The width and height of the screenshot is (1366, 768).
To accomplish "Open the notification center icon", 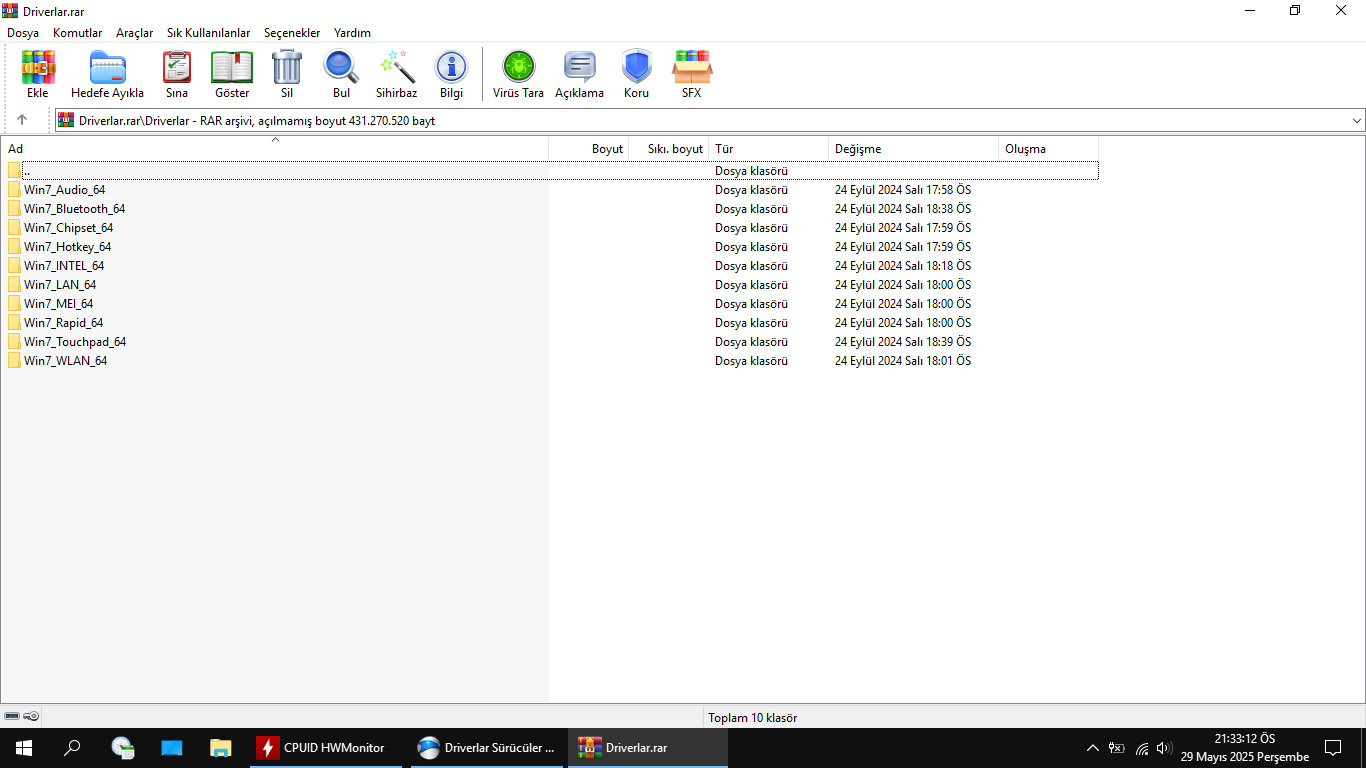I will coord(1333,748).
